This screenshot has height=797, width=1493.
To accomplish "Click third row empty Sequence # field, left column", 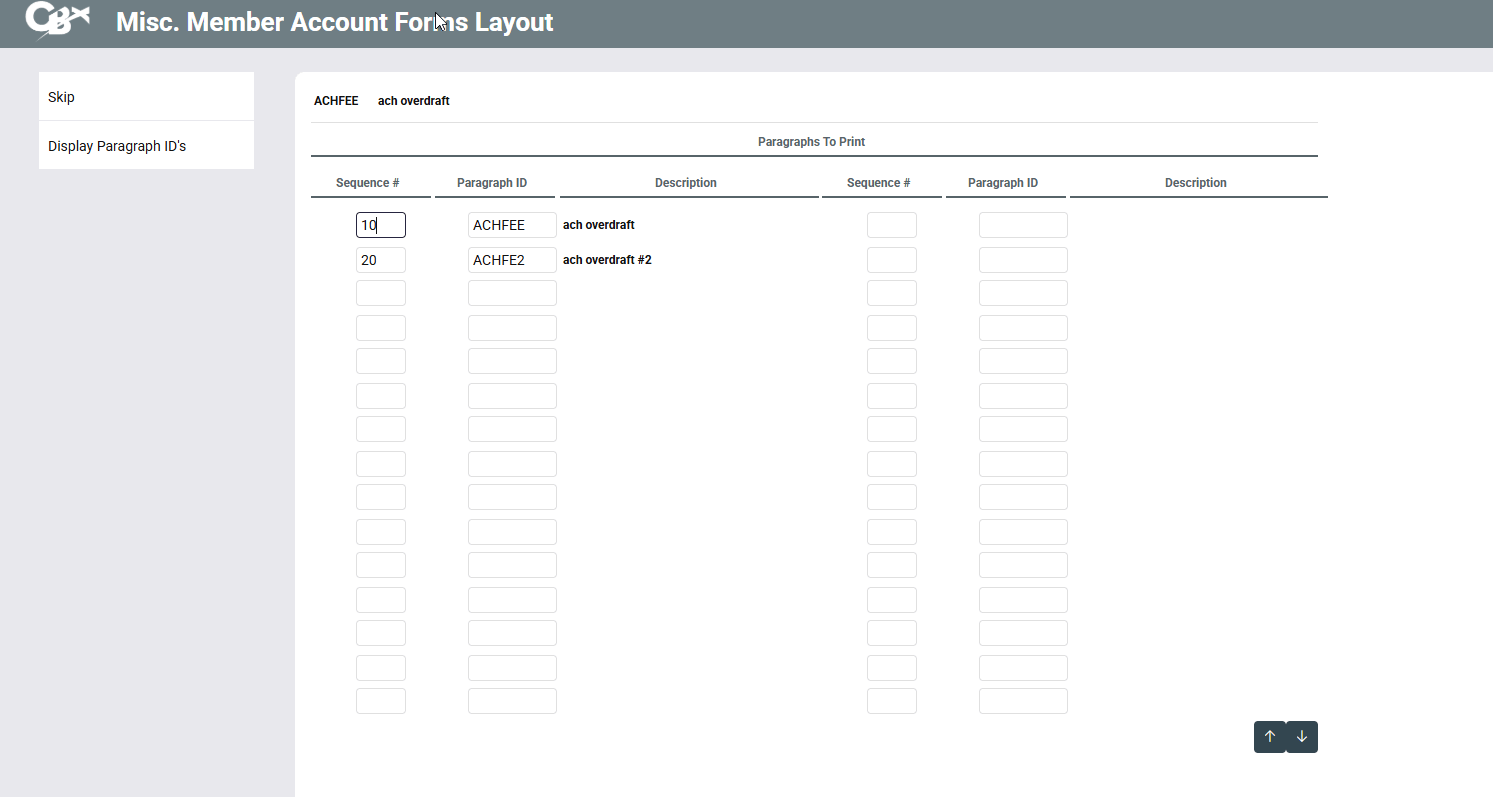I will (x=380, y=293).
